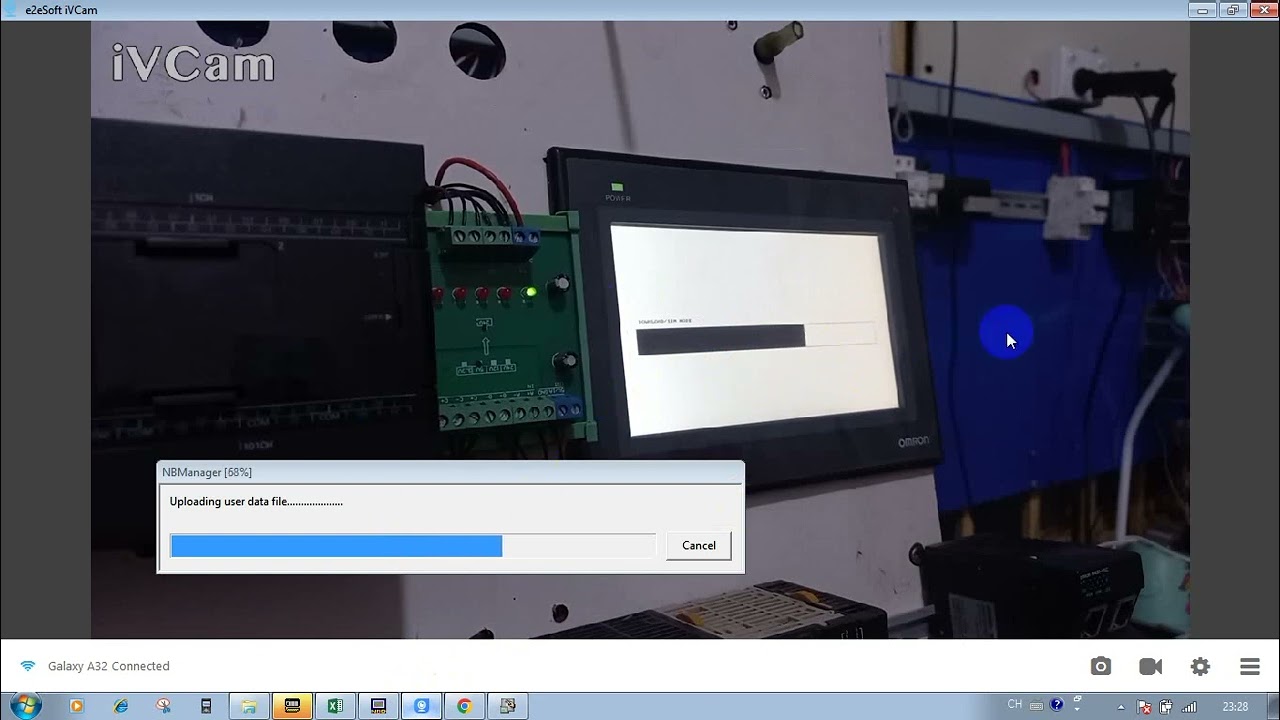Start video recording with the camcorder icon
The width and height of the screenshot is (1280, 720).
click(x=1150, y=666)
